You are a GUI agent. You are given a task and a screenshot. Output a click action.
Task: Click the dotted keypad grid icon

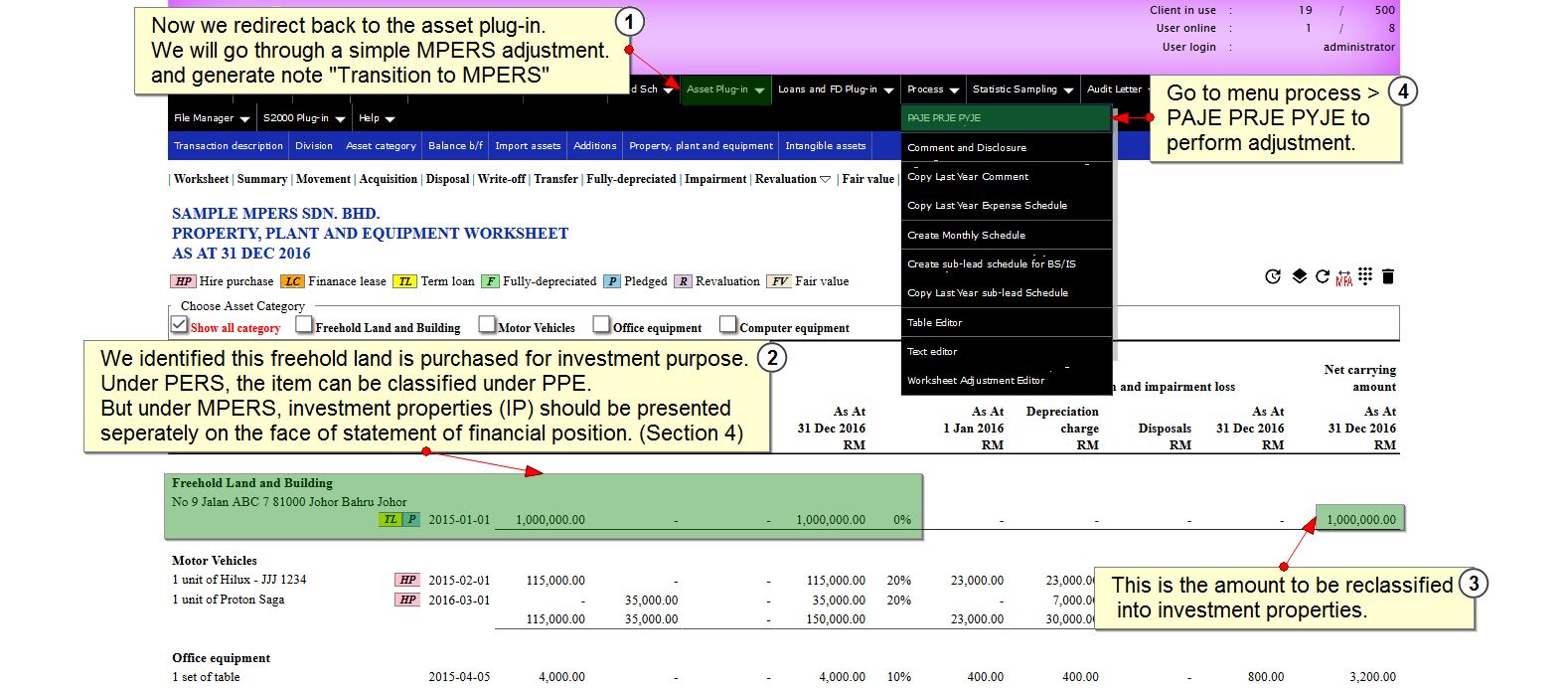1365,276
